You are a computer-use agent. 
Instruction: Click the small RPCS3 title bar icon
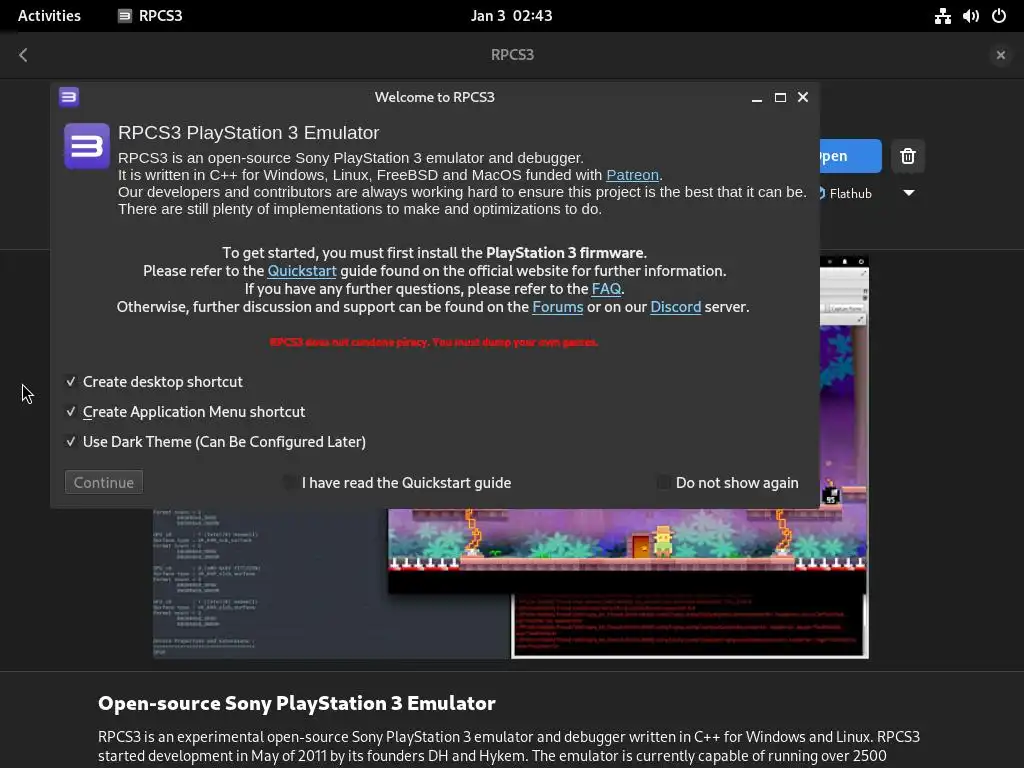point(69,97)
